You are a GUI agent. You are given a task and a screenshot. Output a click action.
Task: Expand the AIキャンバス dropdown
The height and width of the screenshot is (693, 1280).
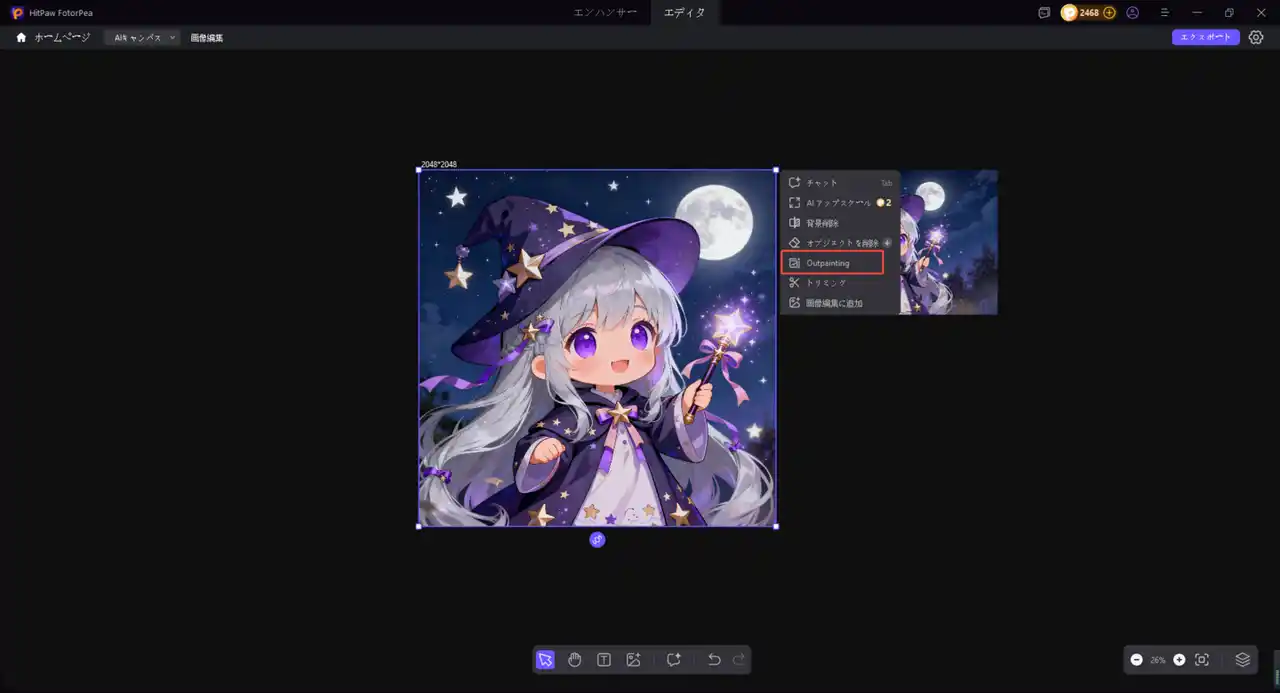(143, 37)
